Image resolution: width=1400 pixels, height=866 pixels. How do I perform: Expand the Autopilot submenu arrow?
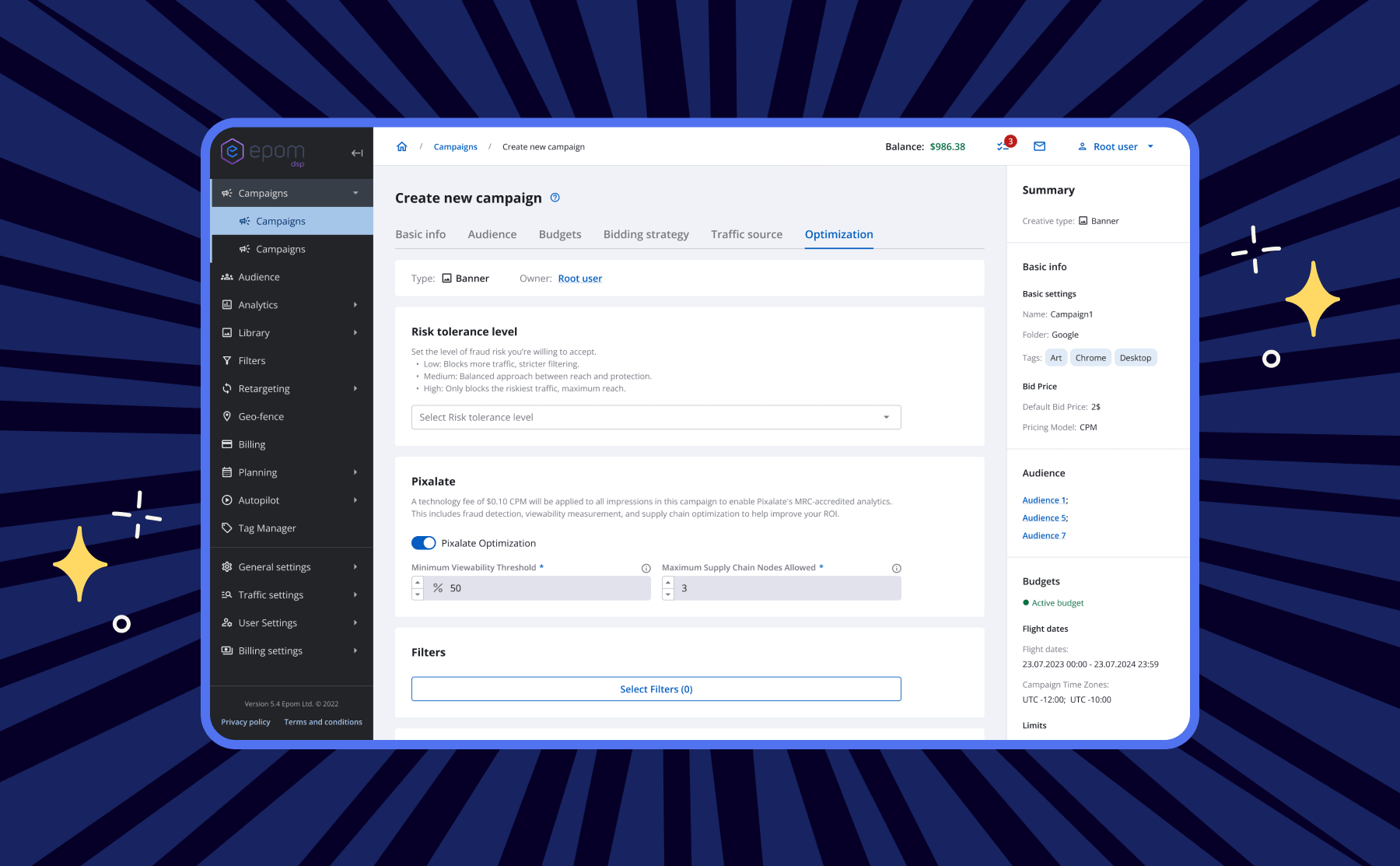point(355,500)
